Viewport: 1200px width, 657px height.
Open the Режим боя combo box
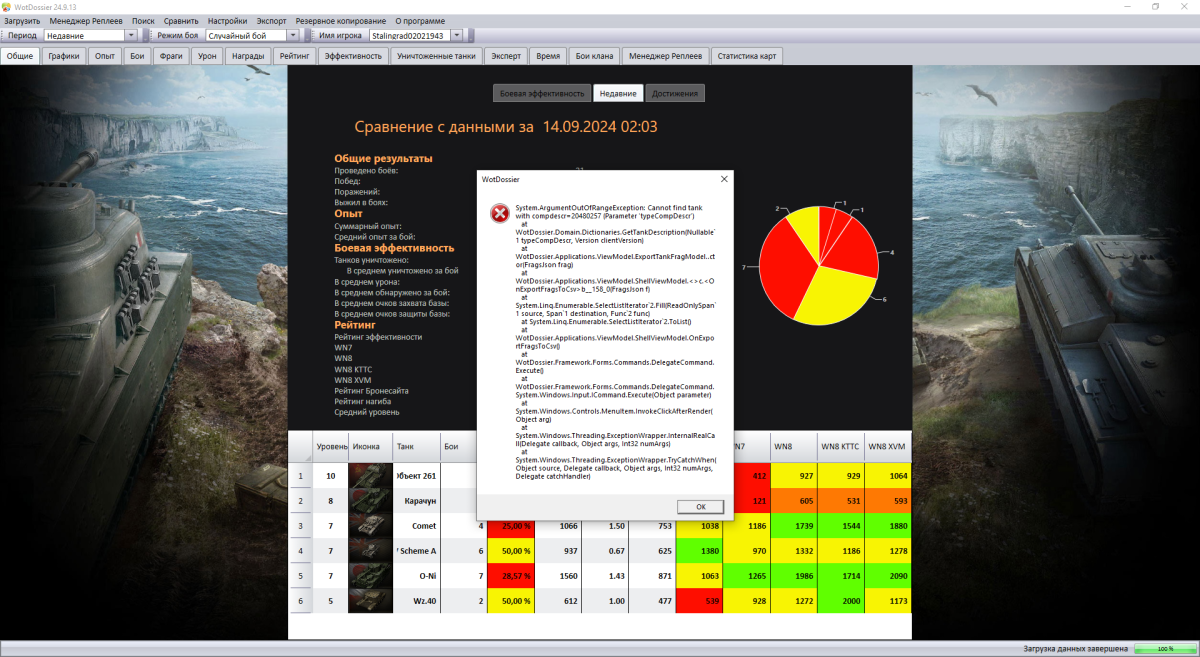(294, 35)
